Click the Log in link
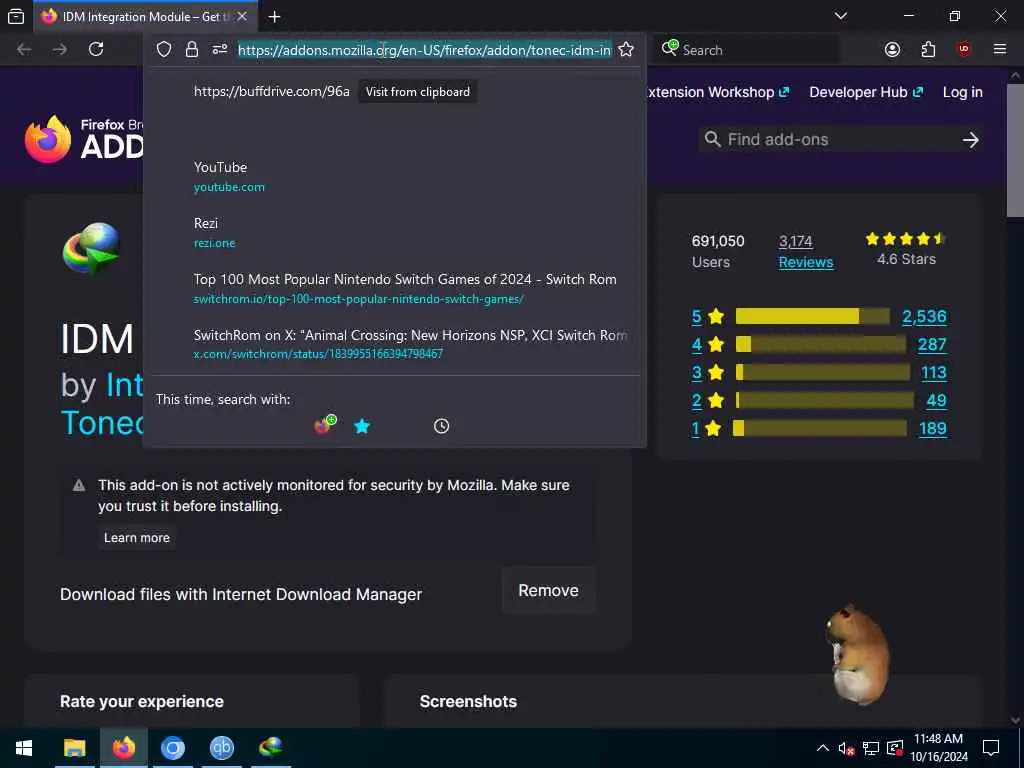This screenshot has width=1024, height=768. [963, 92]
